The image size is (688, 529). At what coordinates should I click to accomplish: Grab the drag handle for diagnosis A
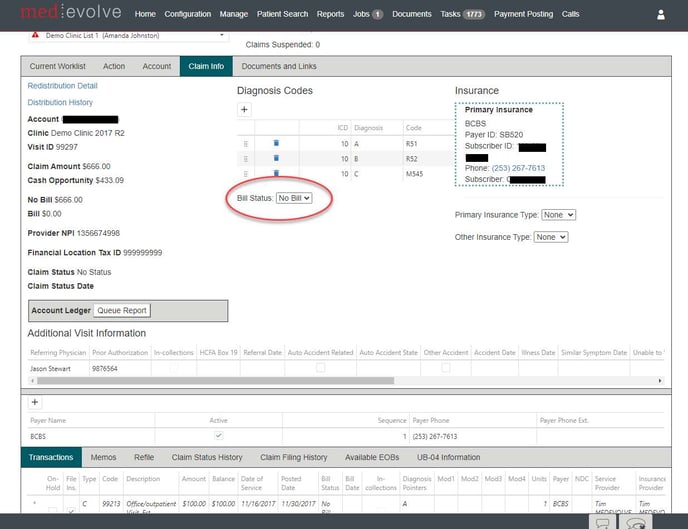(245, 143)
